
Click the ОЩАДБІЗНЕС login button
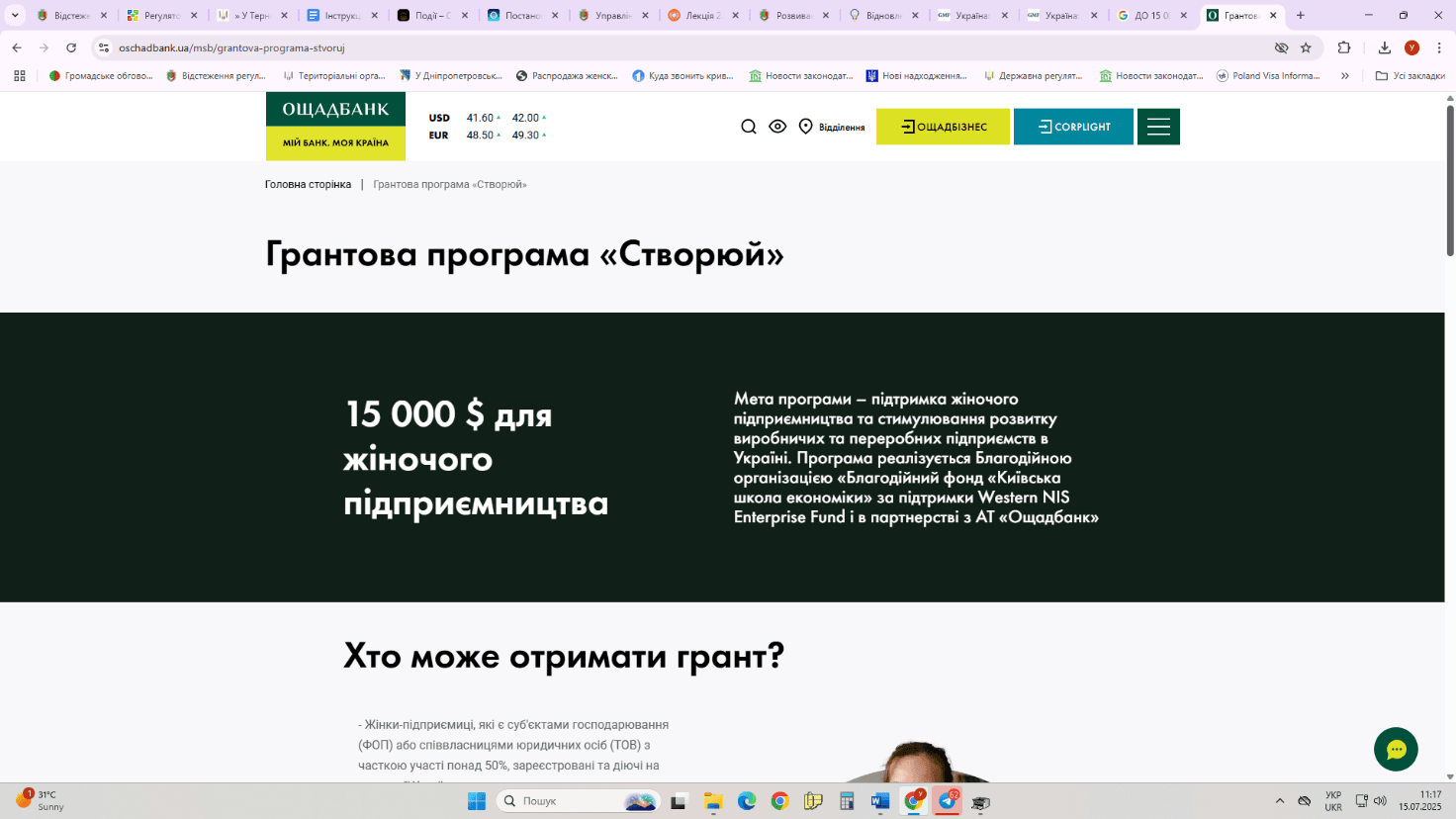943,127
